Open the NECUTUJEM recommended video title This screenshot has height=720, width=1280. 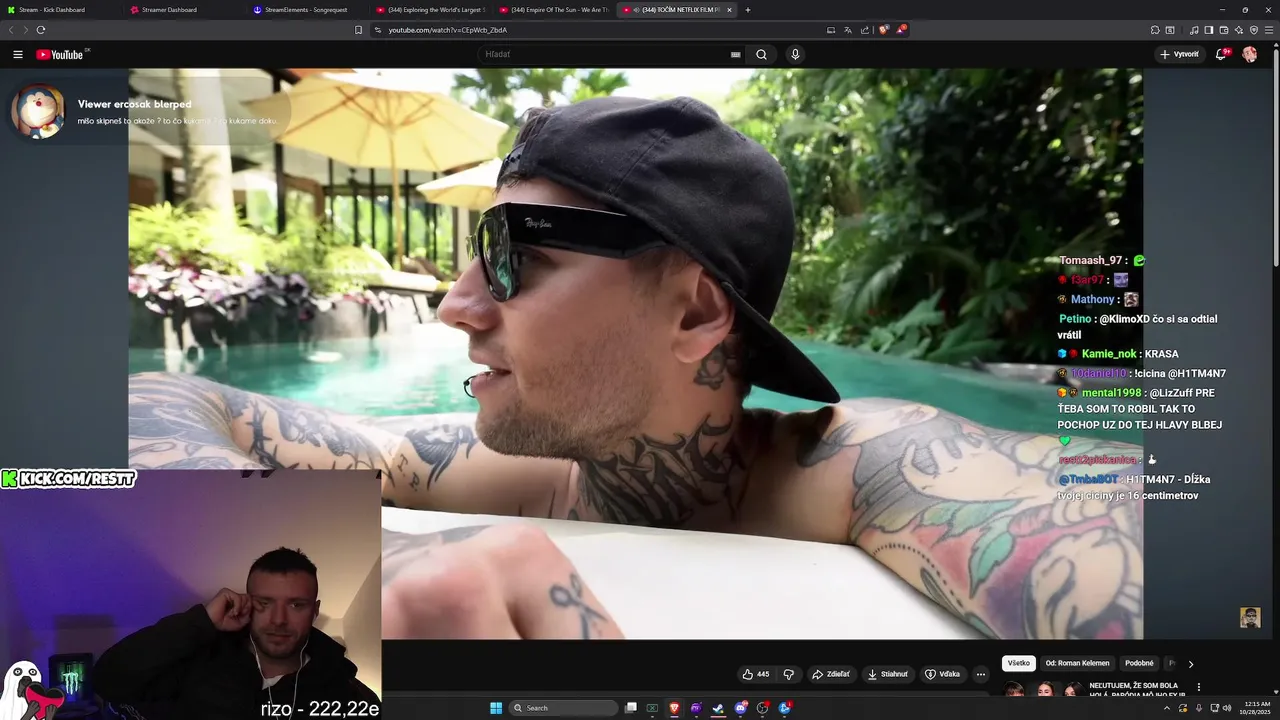pos(1138,689)
